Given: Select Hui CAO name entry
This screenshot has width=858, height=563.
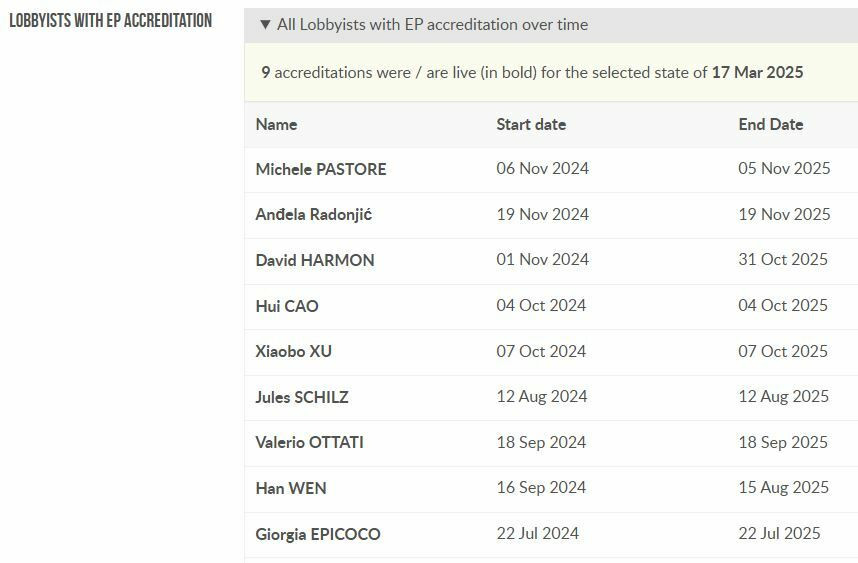Looking at the screenshot, I should coord(287,306).
